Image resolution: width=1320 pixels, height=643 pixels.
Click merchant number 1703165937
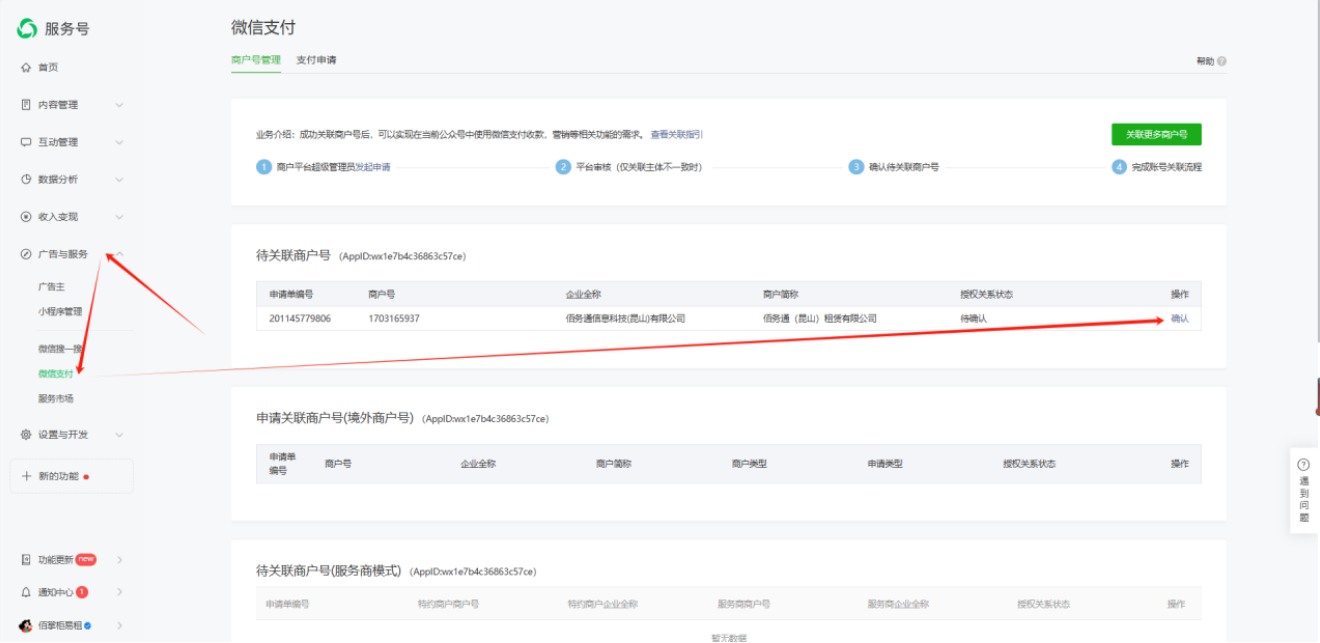pos(394,319)
